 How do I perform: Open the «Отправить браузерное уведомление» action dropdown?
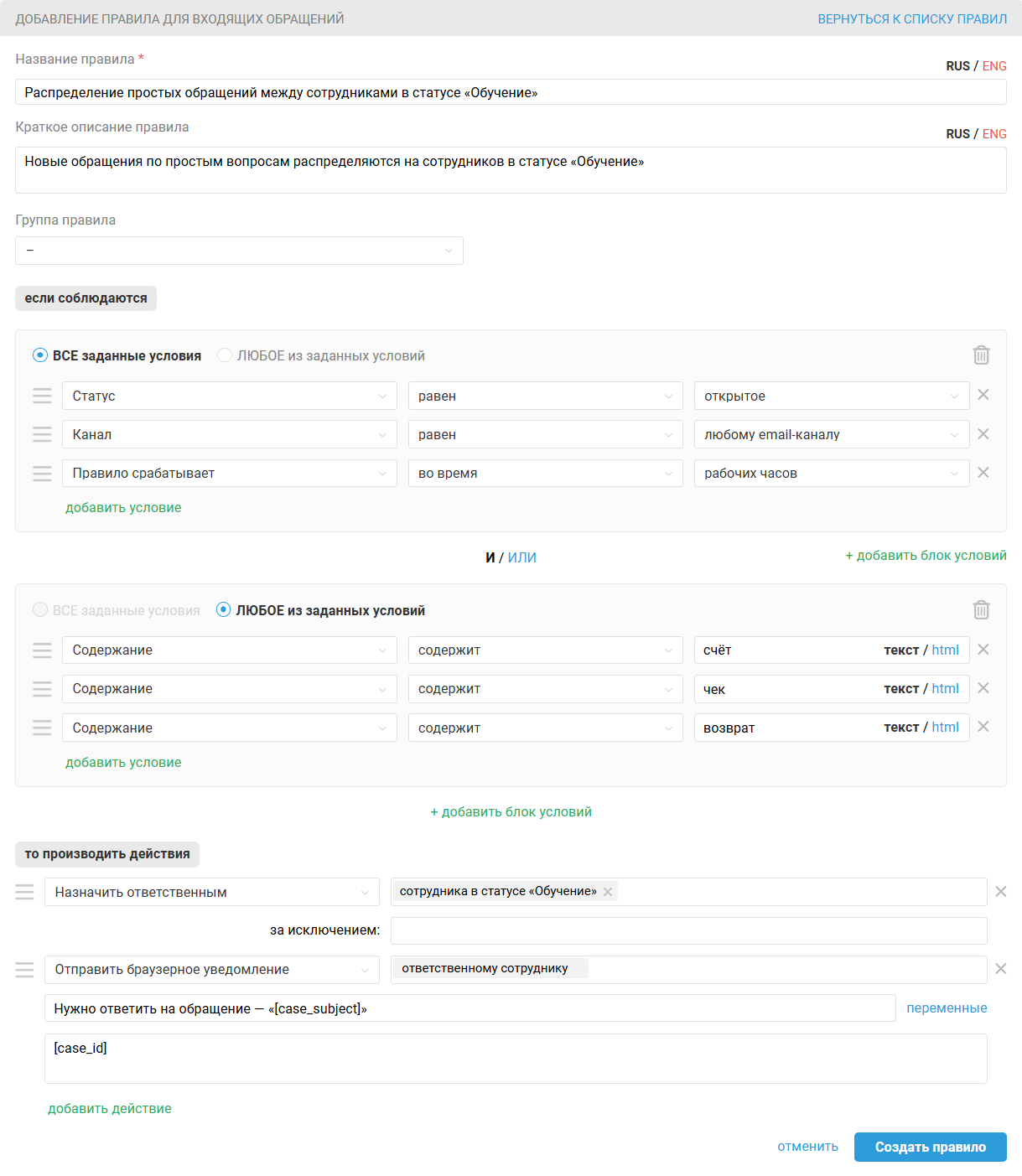(x=211, y=970)
